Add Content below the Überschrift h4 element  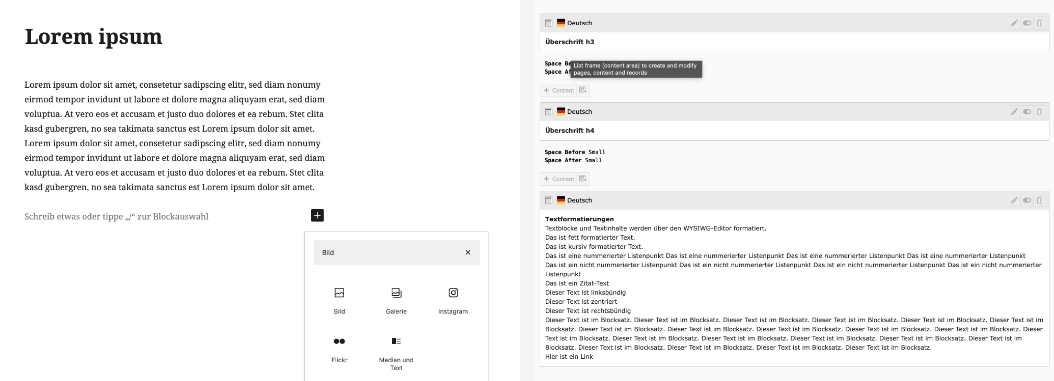559,179
